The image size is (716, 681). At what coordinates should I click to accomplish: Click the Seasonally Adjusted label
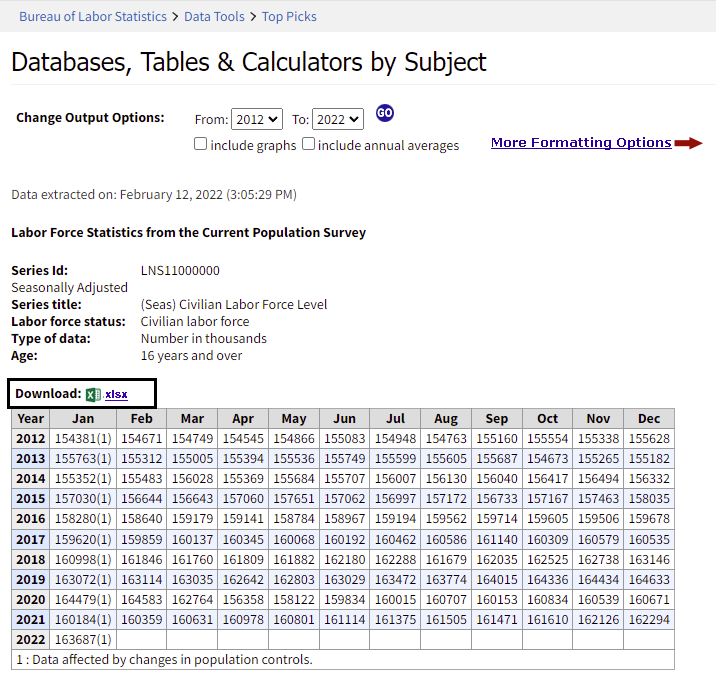pos(69,288)
